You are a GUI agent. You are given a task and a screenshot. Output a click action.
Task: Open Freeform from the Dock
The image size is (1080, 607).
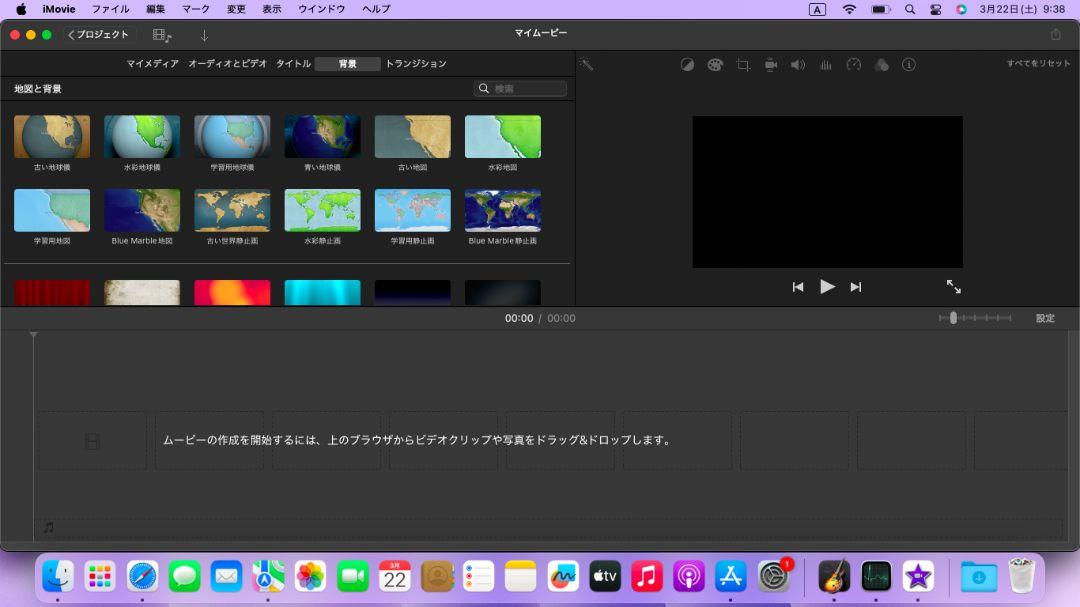coord(563,576)
